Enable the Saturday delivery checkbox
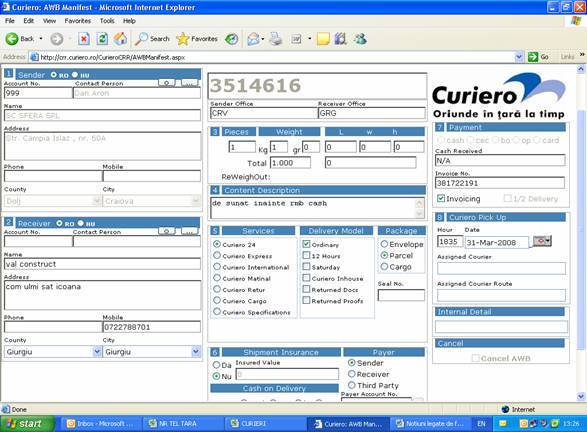This screenshot has width=587, height=432. coord(306,267)
